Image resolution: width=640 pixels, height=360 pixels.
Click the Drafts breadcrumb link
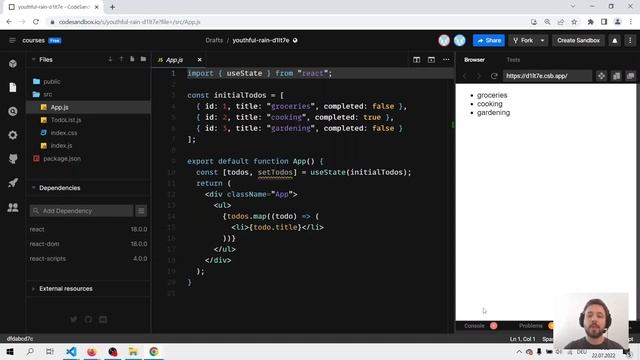(214, 40)
